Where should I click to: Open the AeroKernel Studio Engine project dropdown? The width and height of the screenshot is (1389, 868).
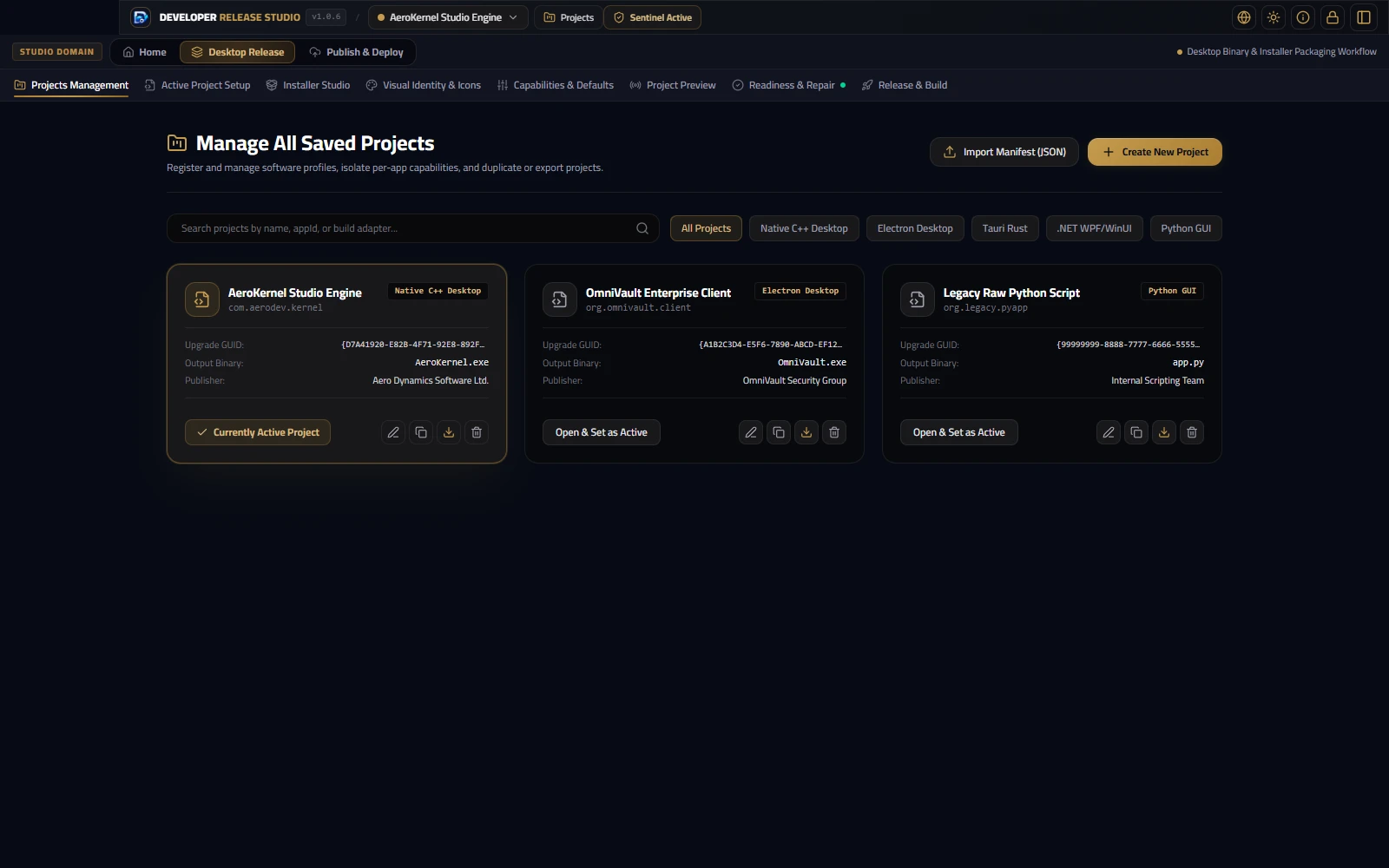448,17
